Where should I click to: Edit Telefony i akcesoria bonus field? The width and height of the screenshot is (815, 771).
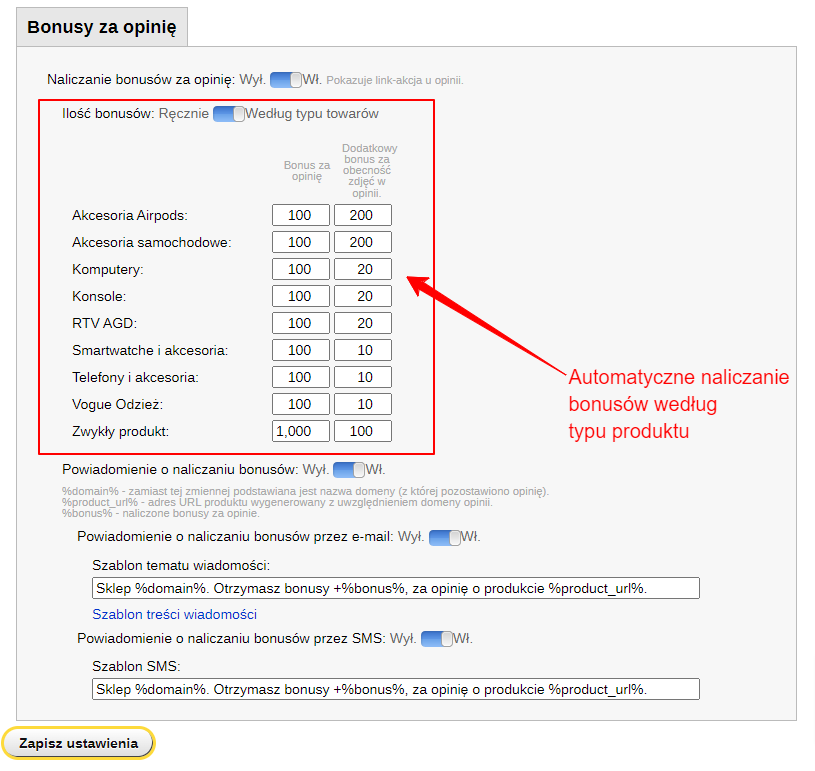click(x=300, y=377)
